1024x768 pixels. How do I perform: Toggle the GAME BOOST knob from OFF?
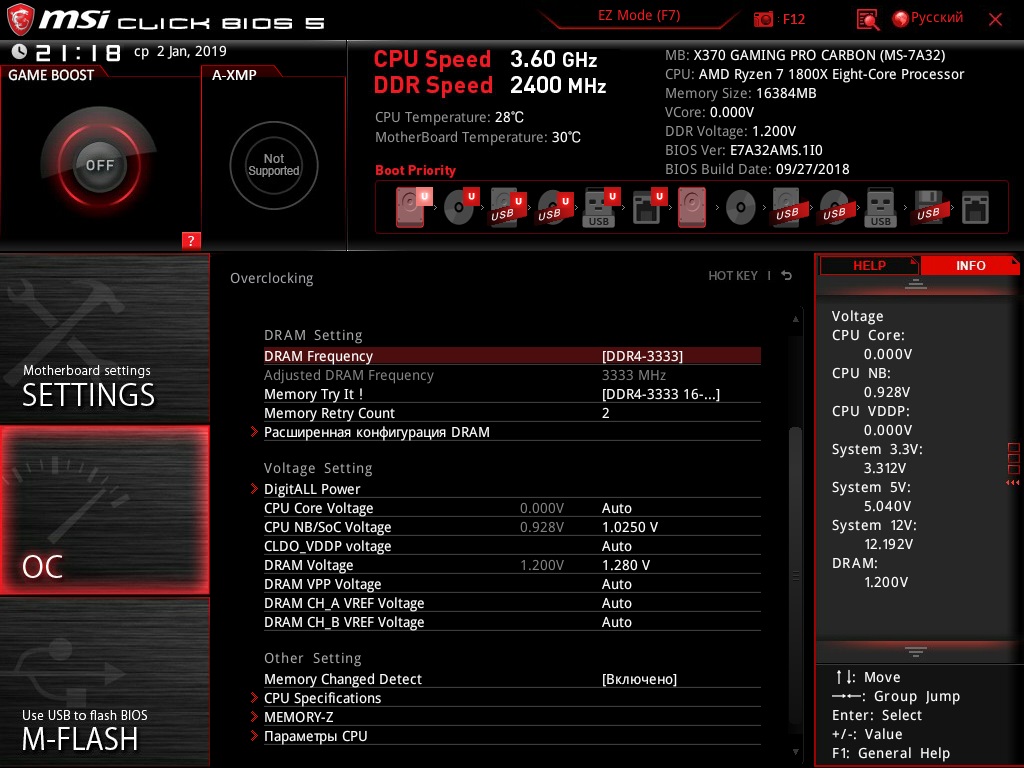[x=99, y=165]
